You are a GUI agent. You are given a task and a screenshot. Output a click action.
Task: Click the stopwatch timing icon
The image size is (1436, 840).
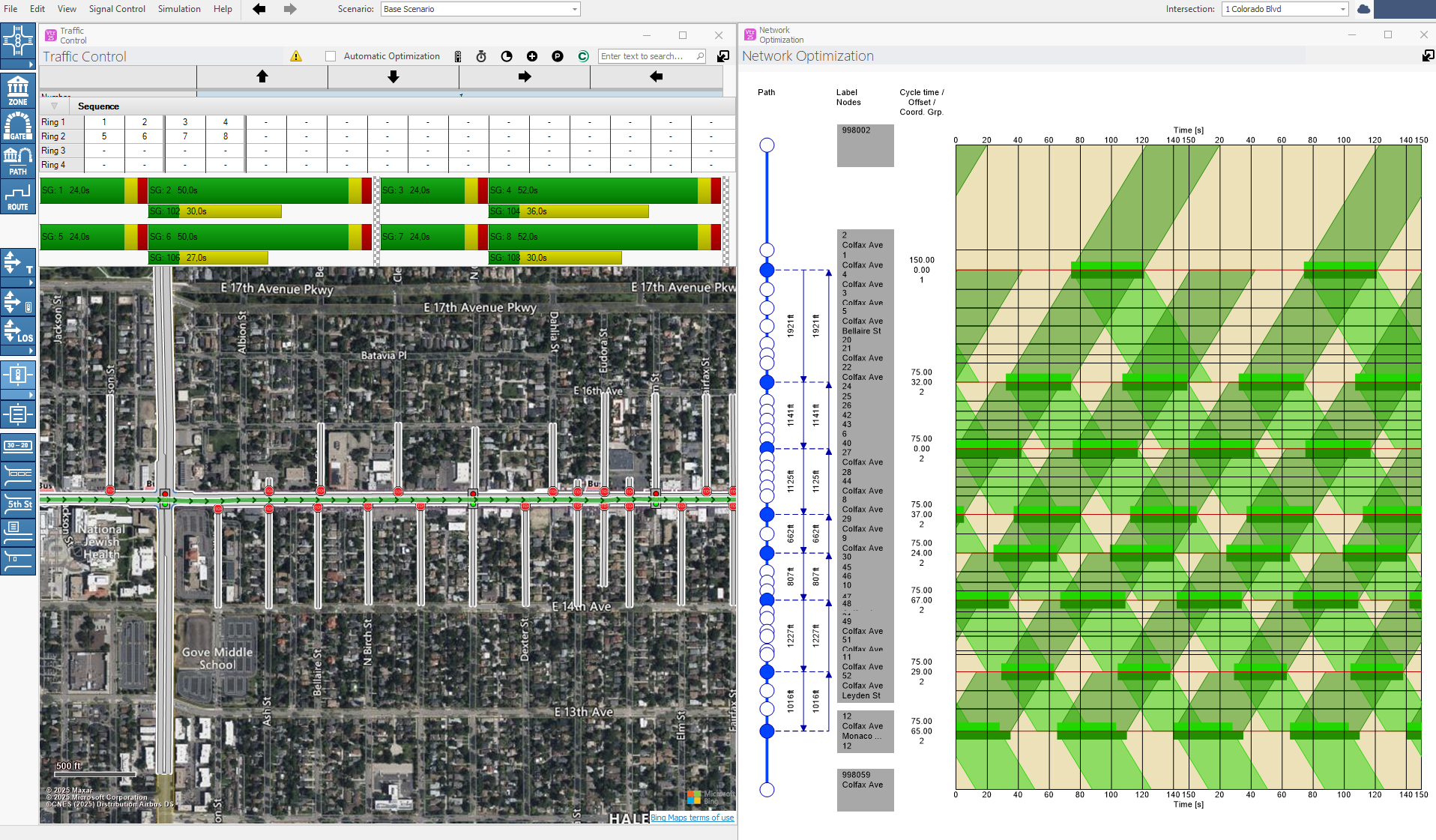[x=481, y=56]
